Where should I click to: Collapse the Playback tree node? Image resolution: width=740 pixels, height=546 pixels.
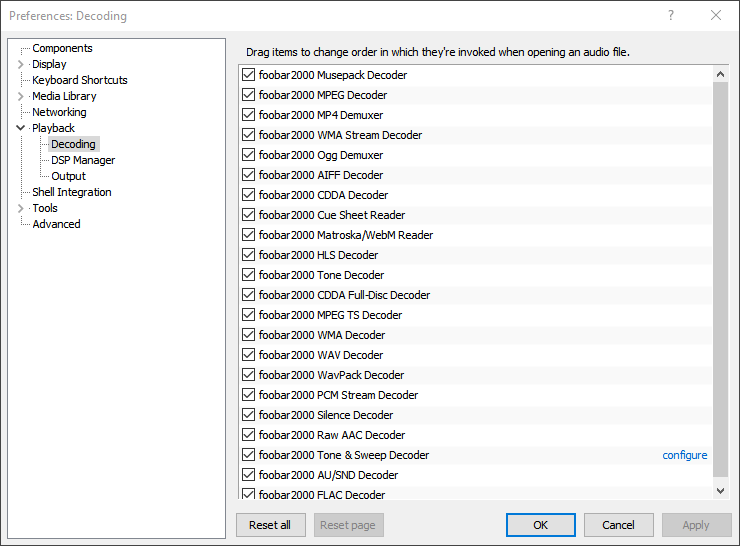(x=21, y=128)
